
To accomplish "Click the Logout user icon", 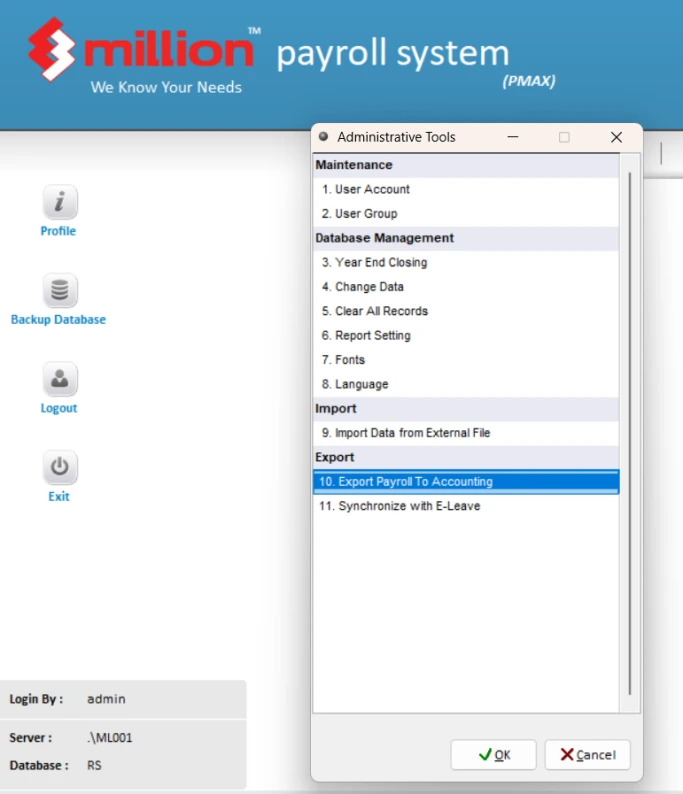I will pos(59,380).
